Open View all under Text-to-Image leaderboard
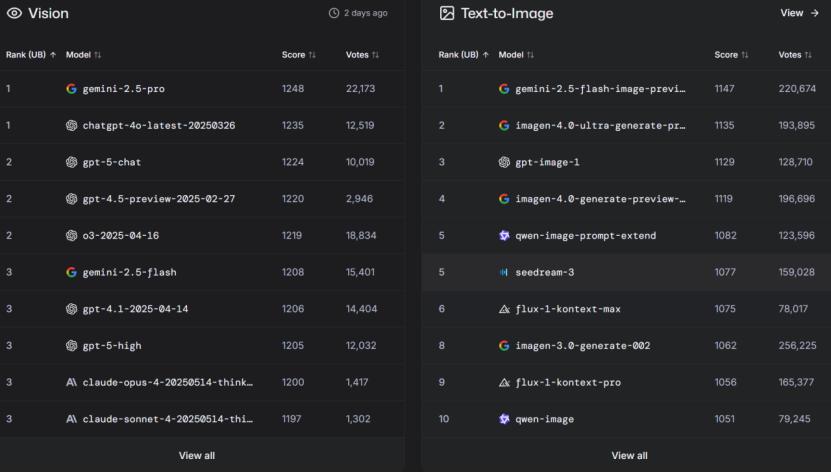 pyautogui.click(x=629, y=455)
